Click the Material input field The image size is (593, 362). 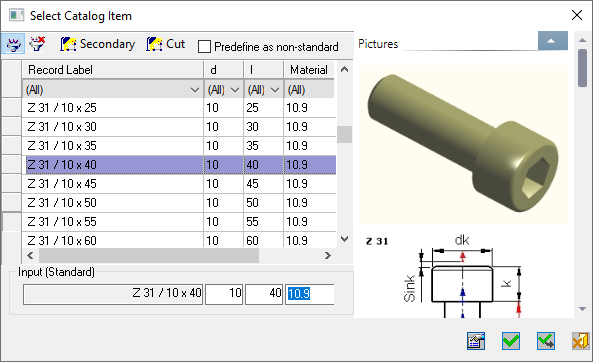tap(310, 294)
